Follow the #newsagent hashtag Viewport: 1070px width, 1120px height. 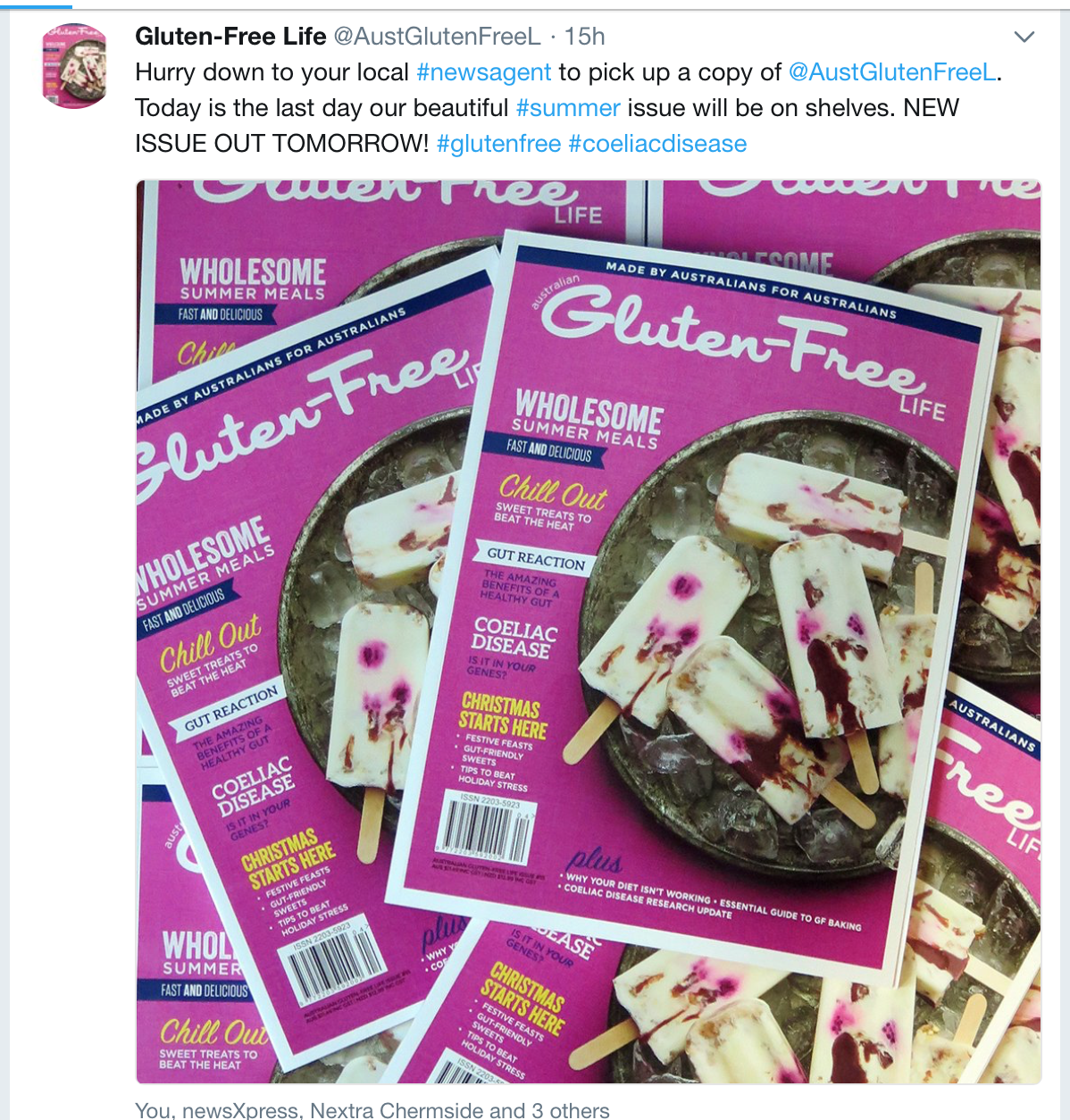[x=484, y=72]
